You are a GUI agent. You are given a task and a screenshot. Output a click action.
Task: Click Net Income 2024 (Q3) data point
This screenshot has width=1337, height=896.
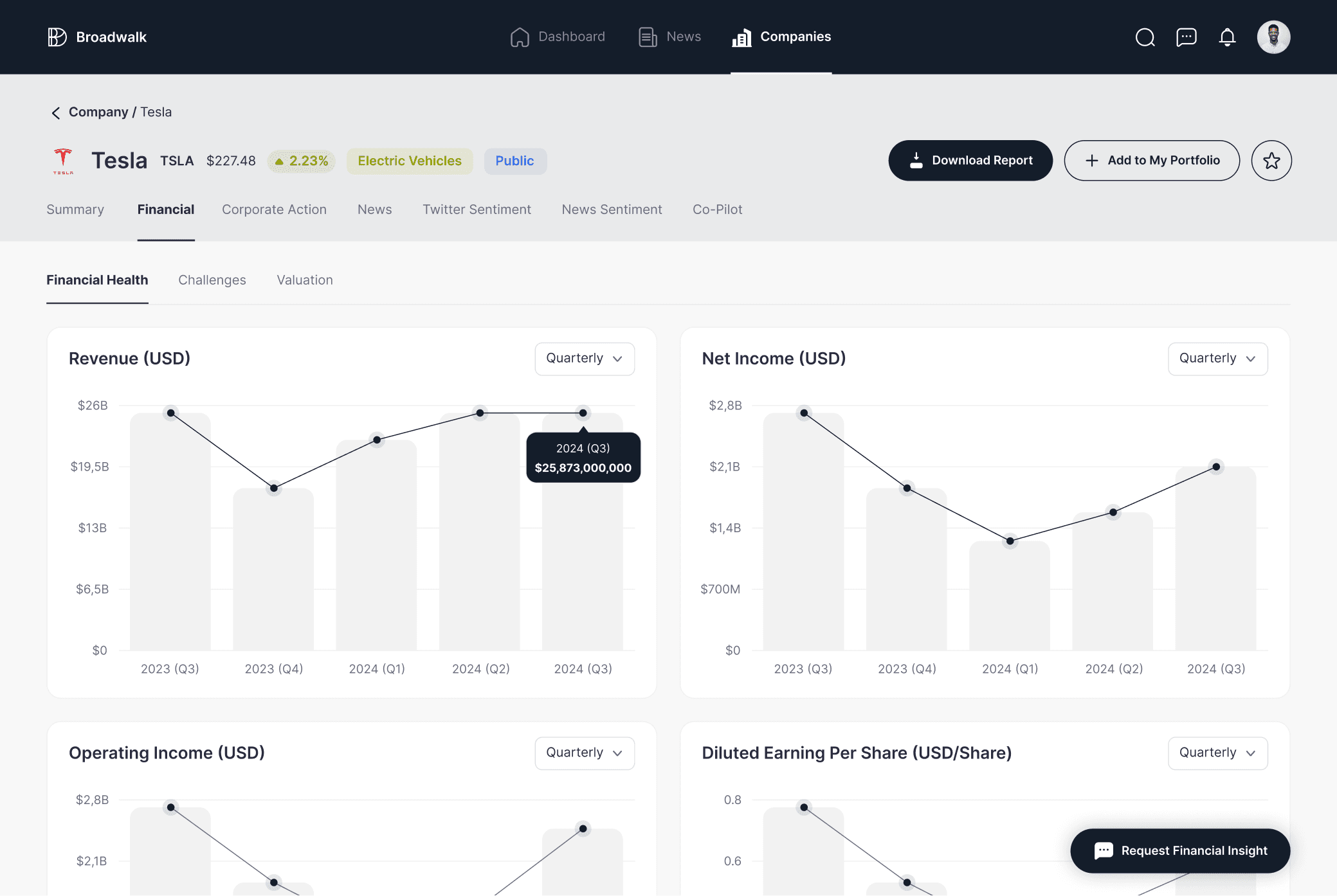point(1216,467)
